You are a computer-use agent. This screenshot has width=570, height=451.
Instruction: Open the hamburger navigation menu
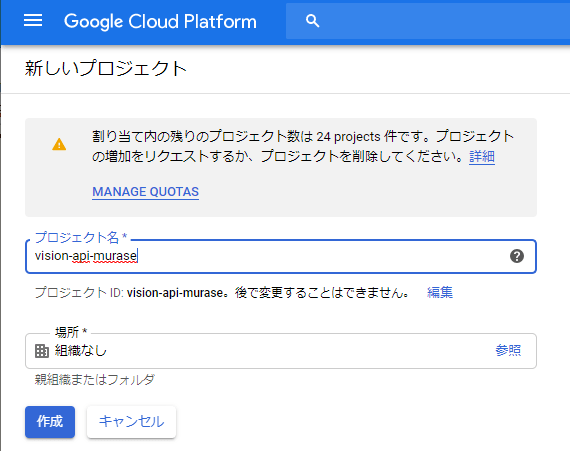[x=33, y=21]
